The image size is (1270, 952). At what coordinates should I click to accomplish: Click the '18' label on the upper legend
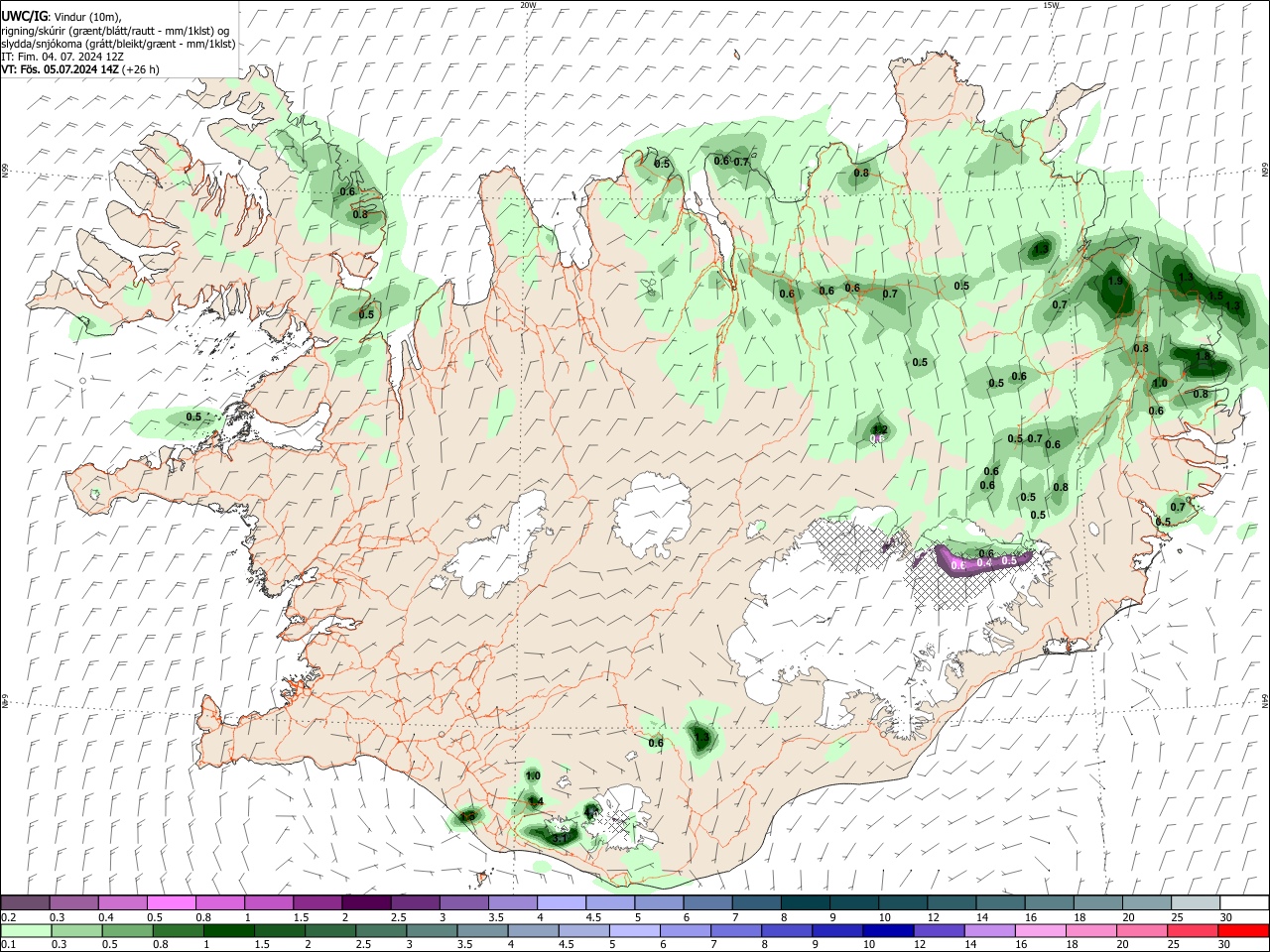1079,917
